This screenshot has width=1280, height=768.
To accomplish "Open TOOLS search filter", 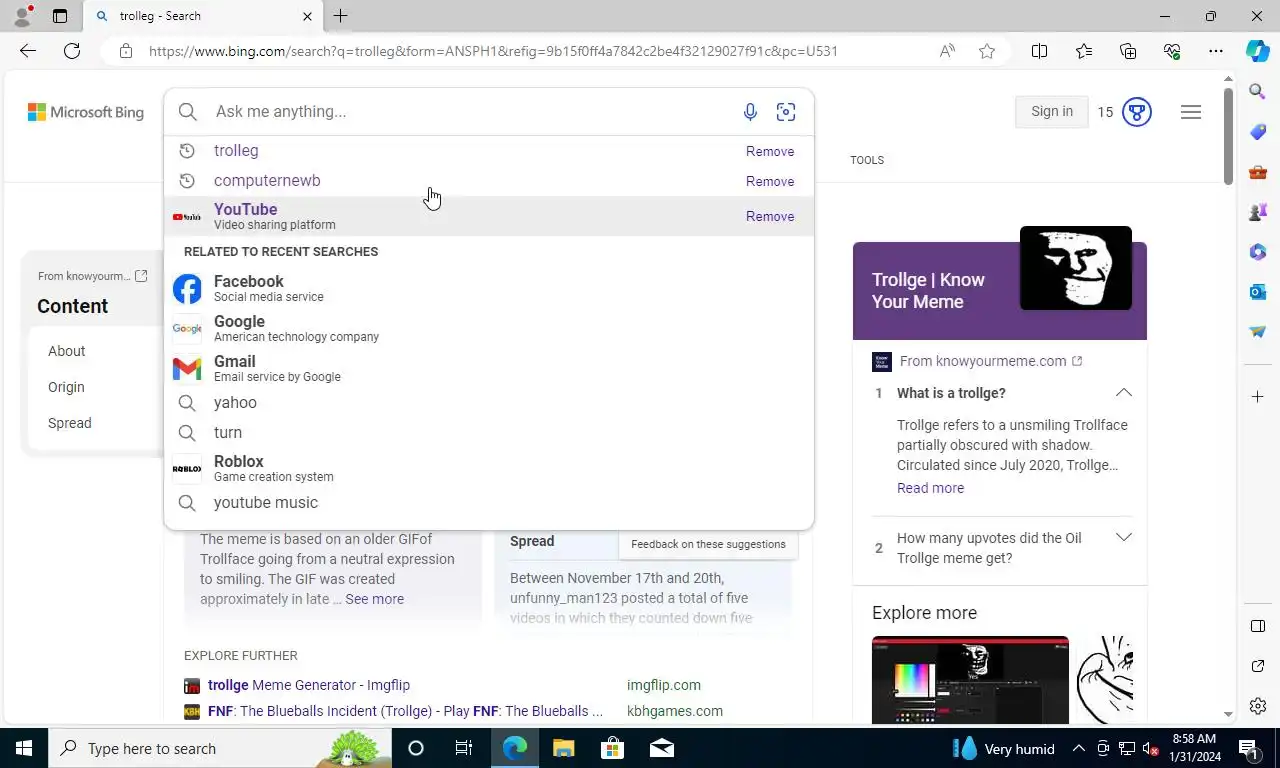I will pos(867,160).
